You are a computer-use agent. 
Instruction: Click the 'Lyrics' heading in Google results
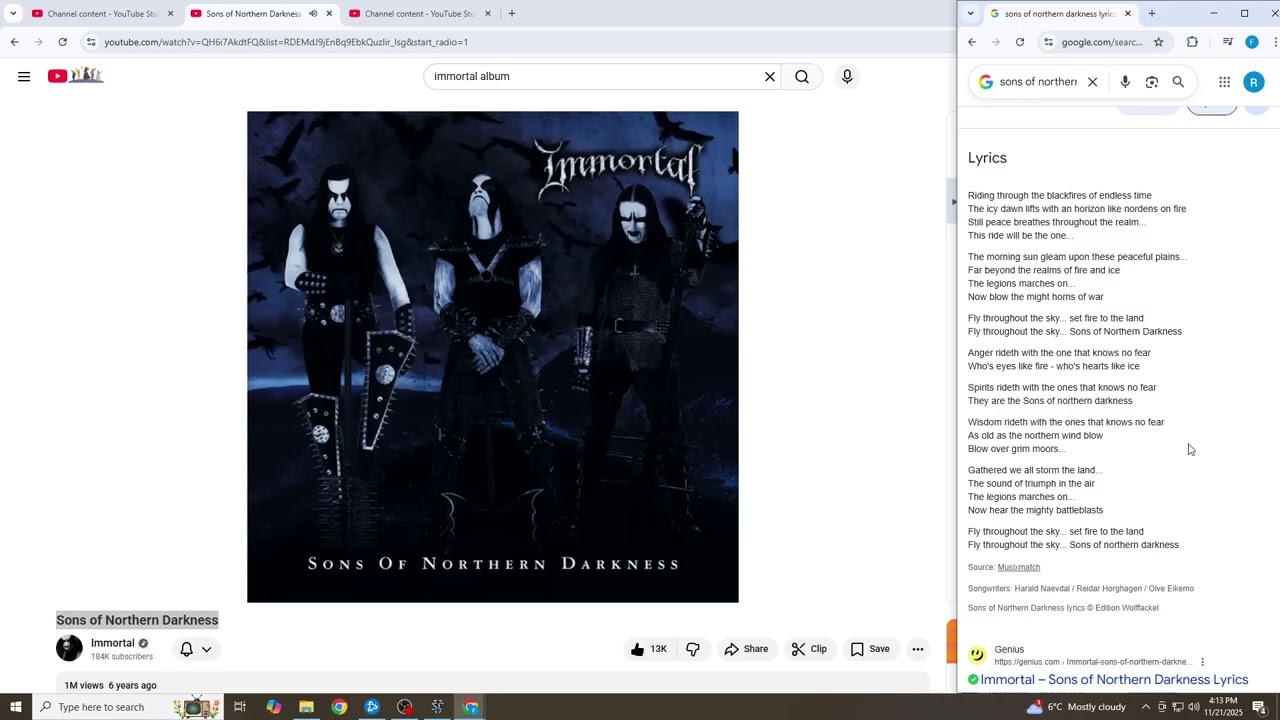tap(987, 158)
